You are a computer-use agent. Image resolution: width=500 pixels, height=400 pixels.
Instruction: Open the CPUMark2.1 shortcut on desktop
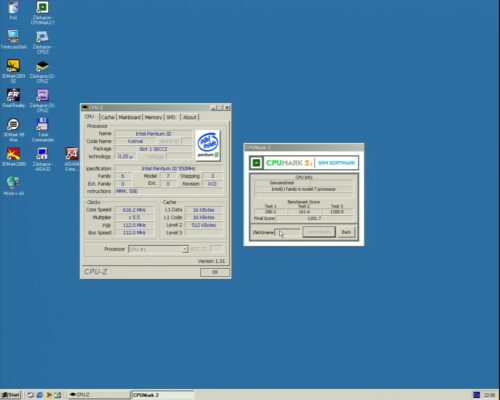[42, 13]
